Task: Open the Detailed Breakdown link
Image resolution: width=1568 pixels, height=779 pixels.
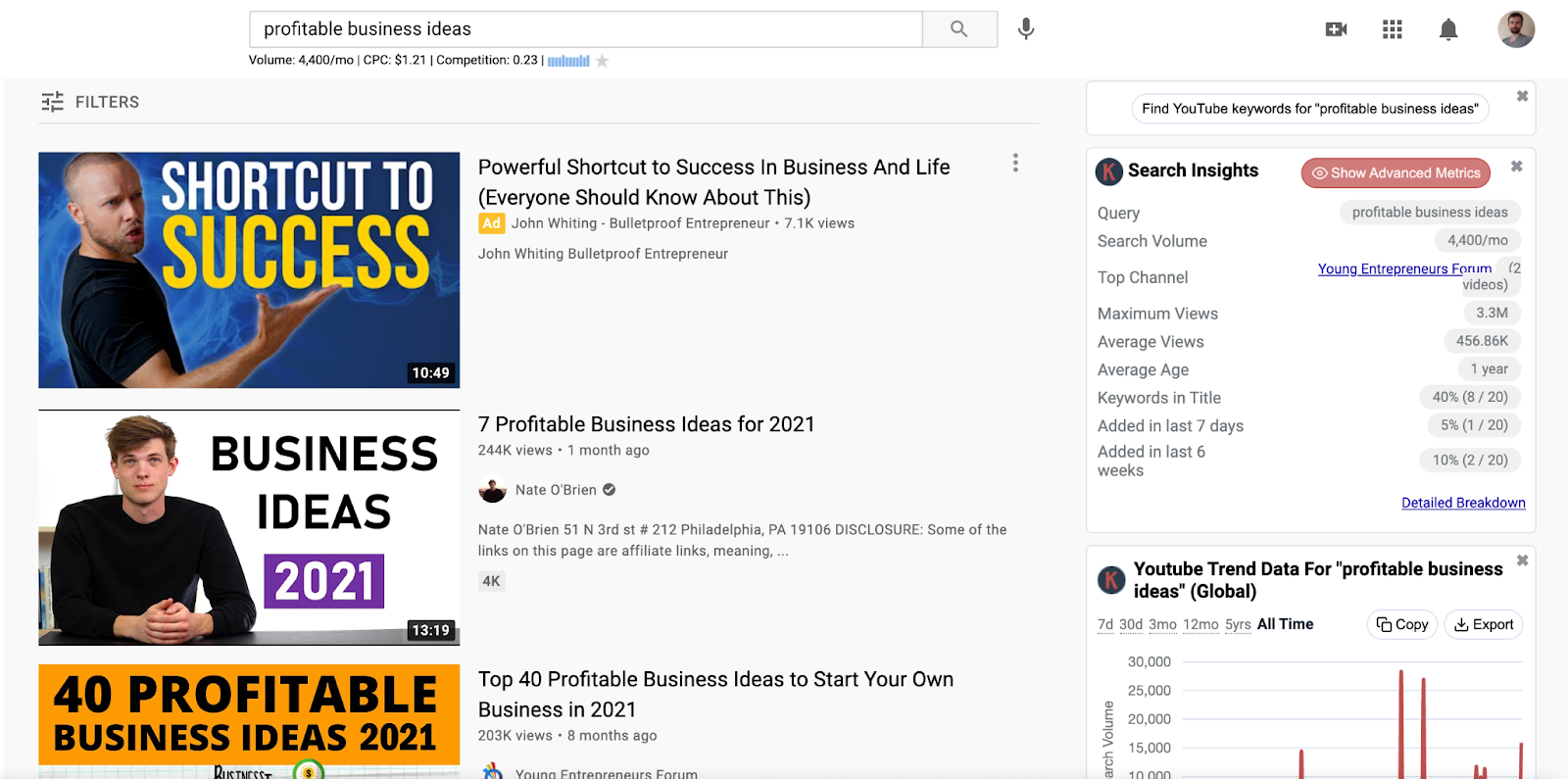Action: (x=1463, y=503)
